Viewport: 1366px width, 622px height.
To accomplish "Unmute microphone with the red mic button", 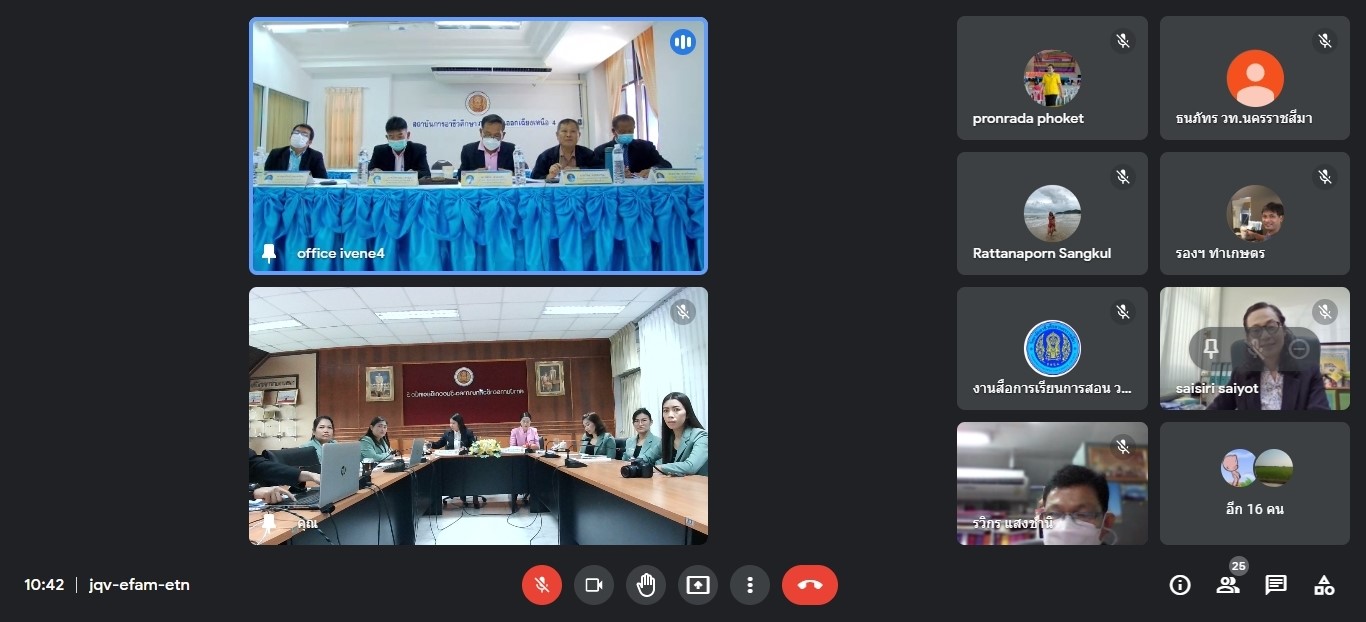I will 542,585.
